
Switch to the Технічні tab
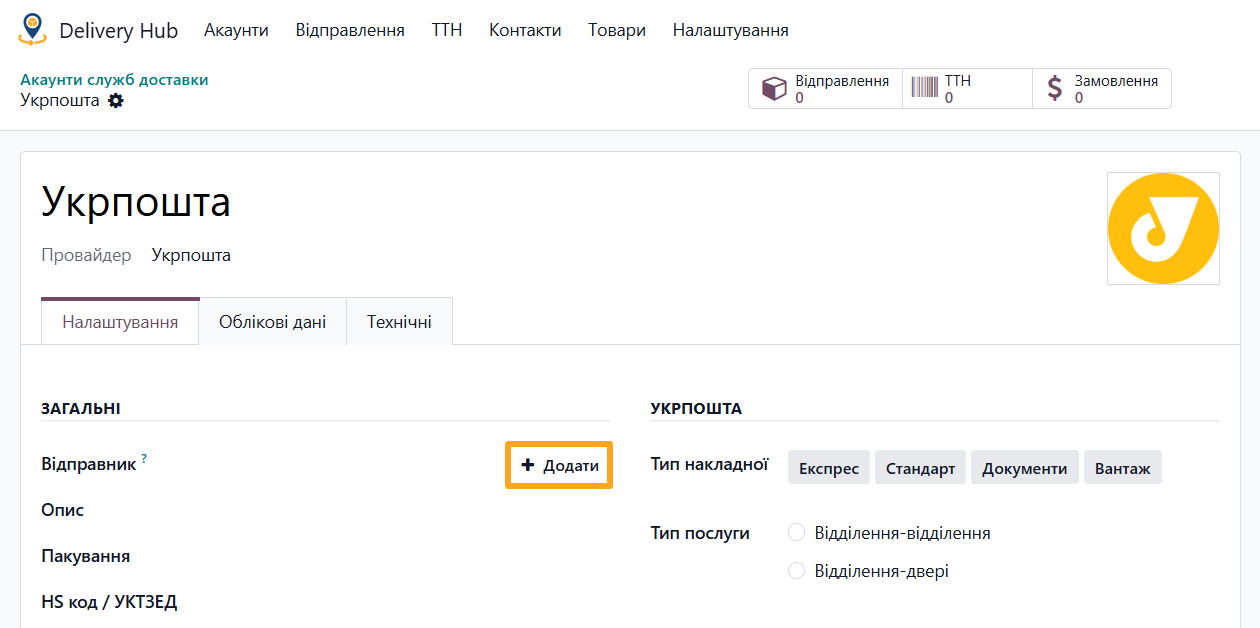[399, 322]
